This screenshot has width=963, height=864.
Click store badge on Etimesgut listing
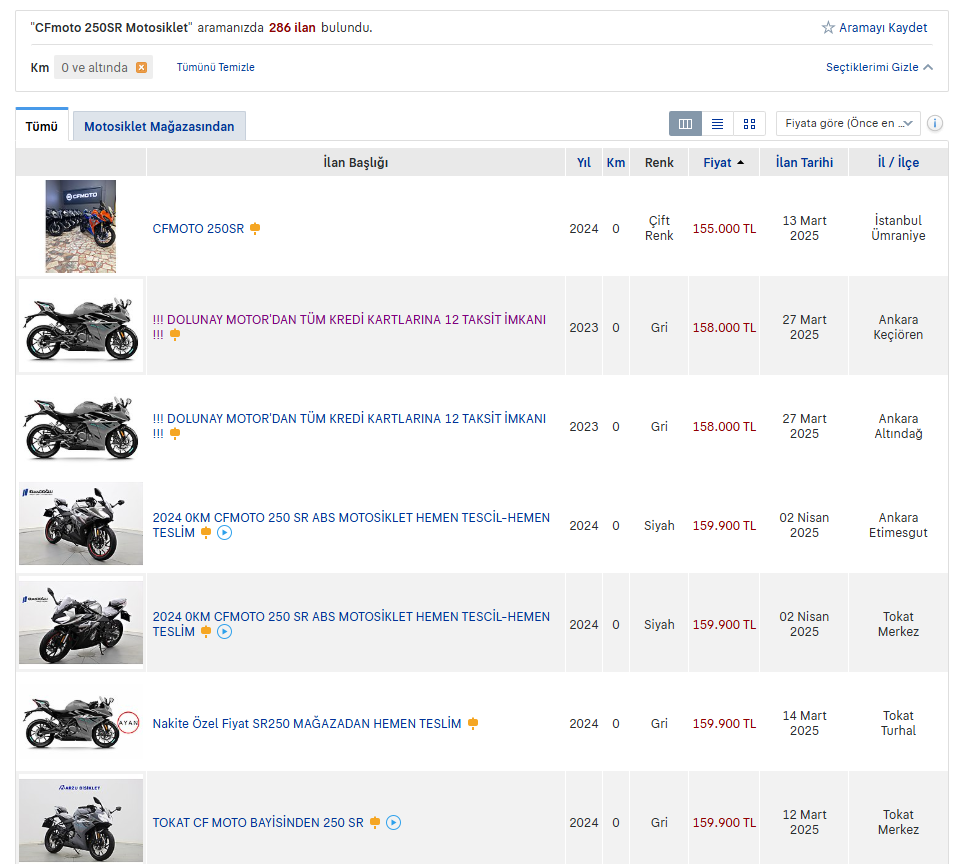[206, 532]
